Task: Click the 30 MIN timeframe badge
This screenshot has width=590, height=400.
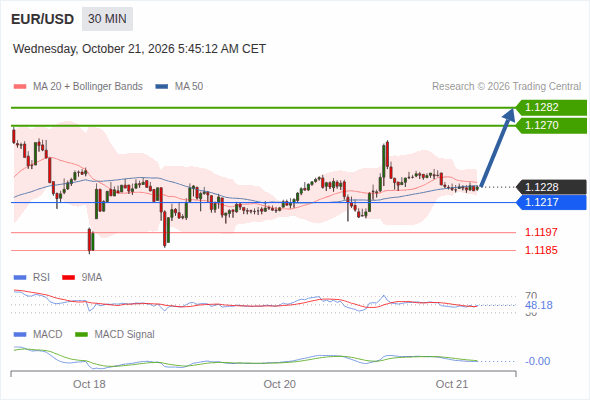Action: [x=107, y=19]
